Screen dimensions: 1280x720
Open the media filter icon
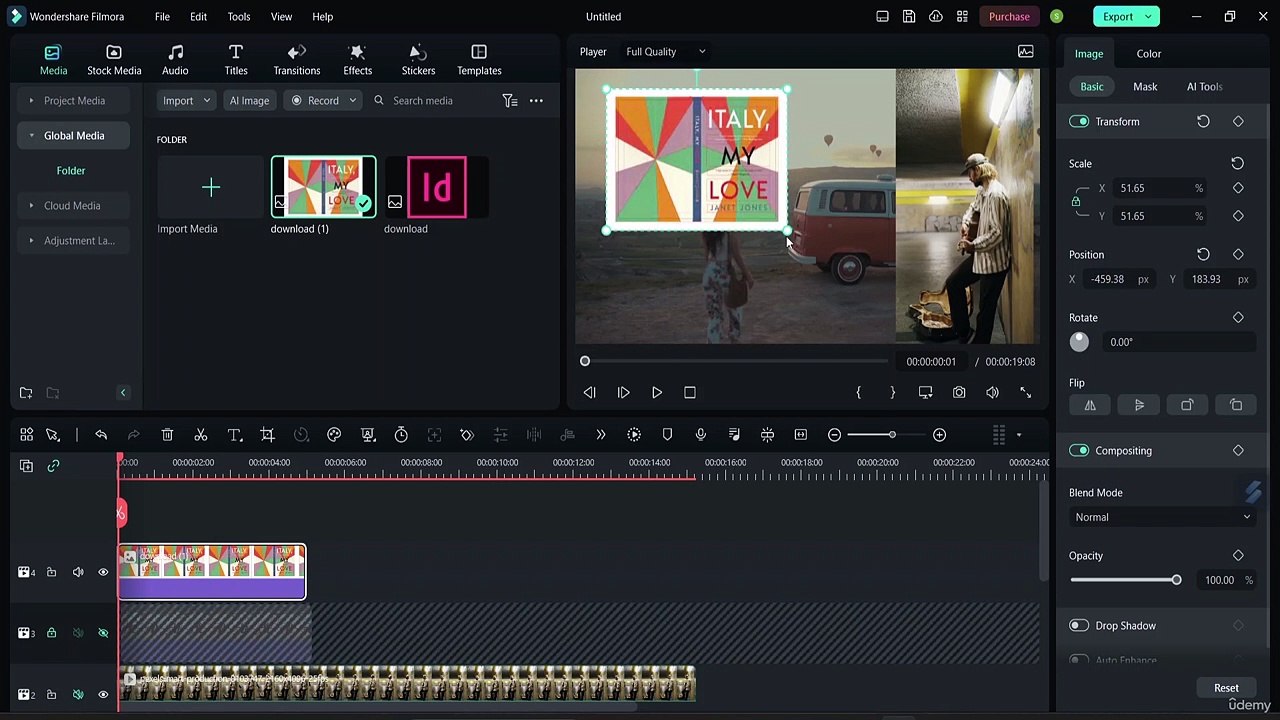click(x=510, y=100)
